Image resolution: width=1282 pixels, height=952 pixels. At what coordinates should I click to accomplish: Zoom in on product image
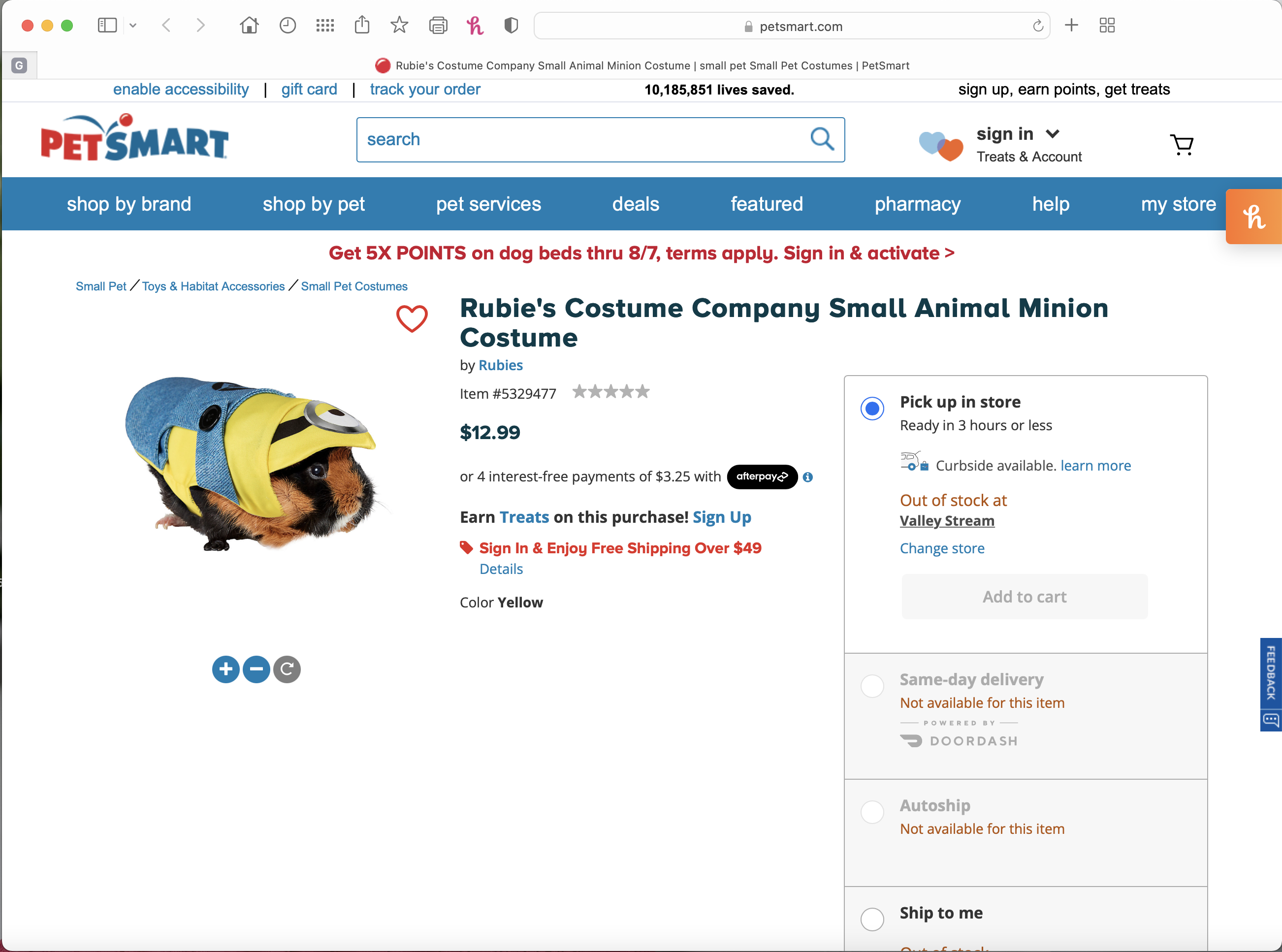[225, 669]
